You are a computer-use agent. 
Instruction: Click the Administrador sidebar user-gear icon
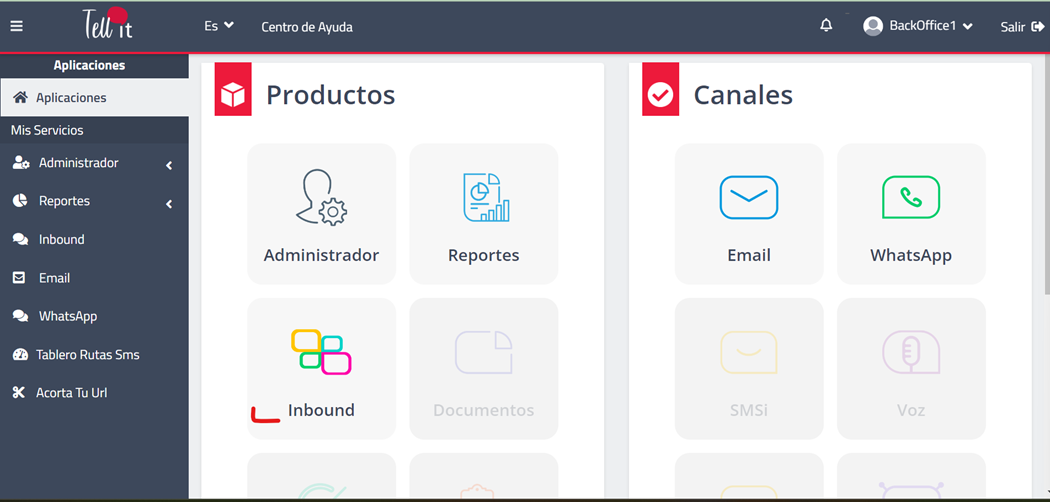click(x=21, y=163)
